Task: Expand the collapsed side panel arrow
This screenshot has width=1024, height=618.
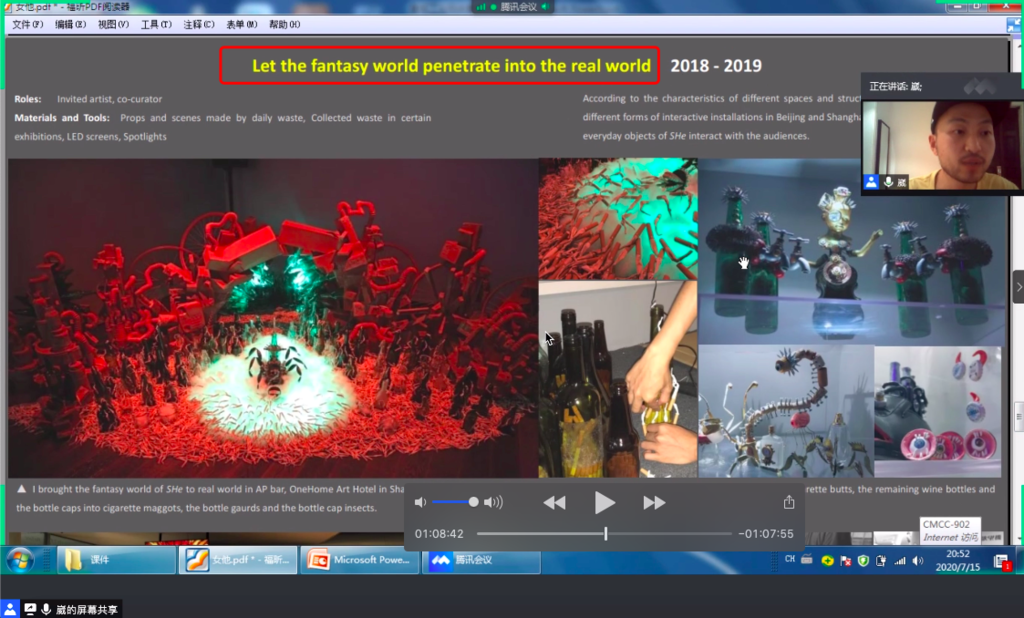Action: coord(1018,287)
